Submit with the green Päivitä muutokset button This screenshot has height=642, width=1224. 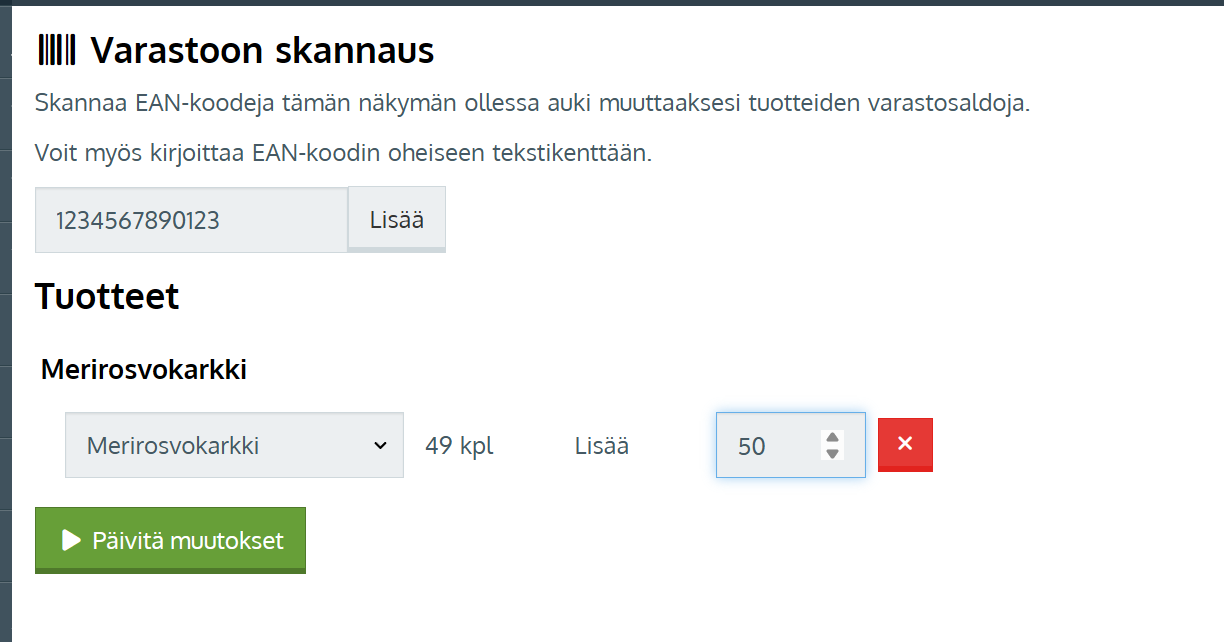tap(170, 541)
